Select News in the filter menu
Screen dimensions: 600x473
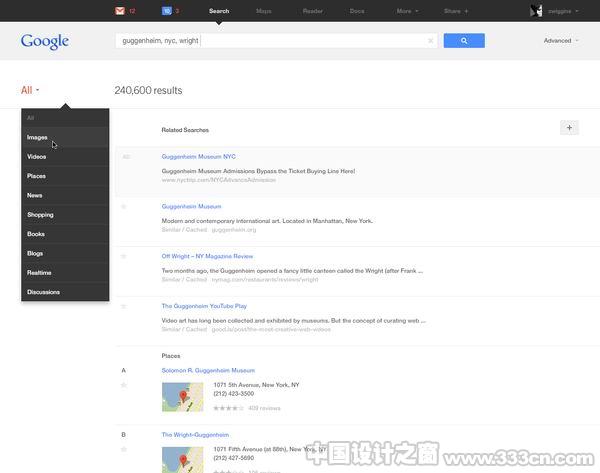[x=65, y=195]
